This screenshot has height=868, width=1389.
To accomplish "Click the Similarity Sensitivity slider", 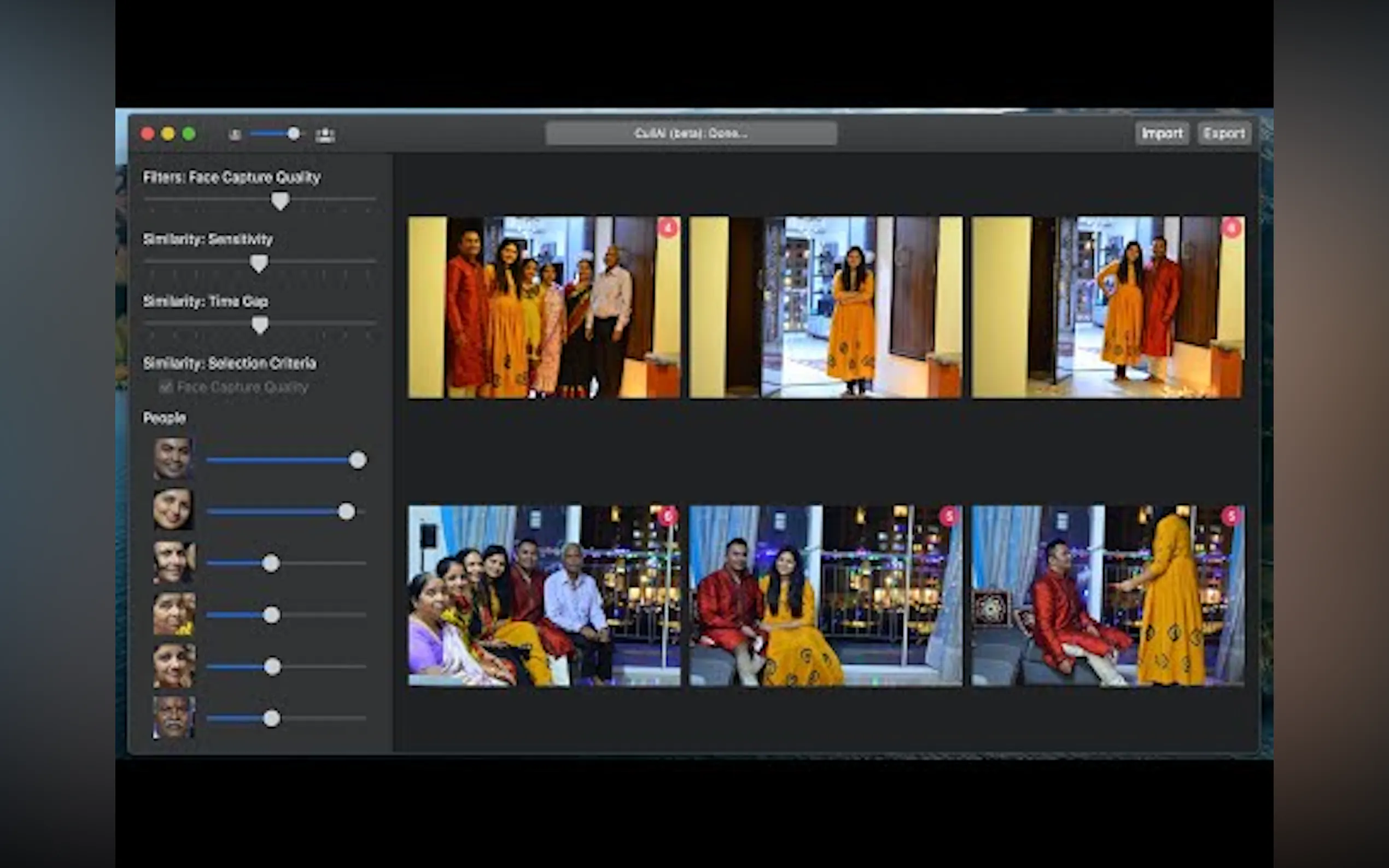I will 259,263.
